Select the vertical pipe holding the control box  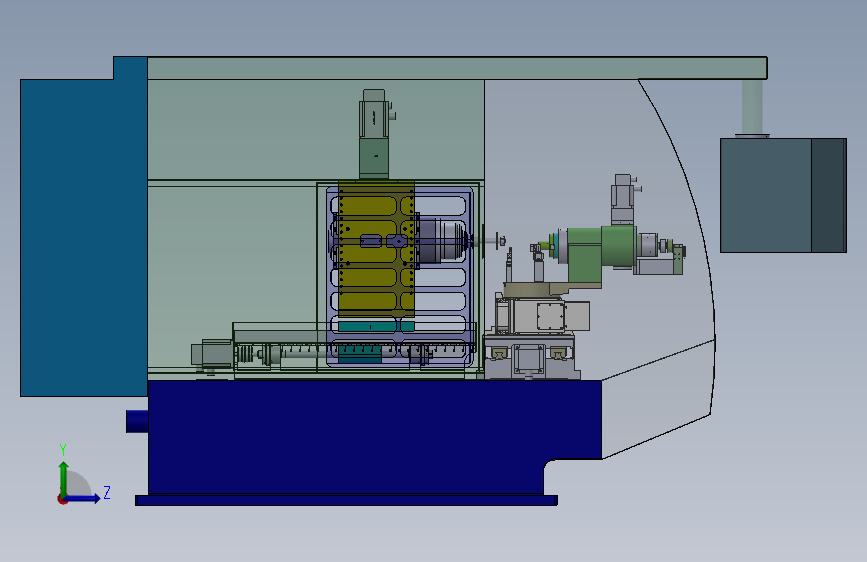point(752,107)
